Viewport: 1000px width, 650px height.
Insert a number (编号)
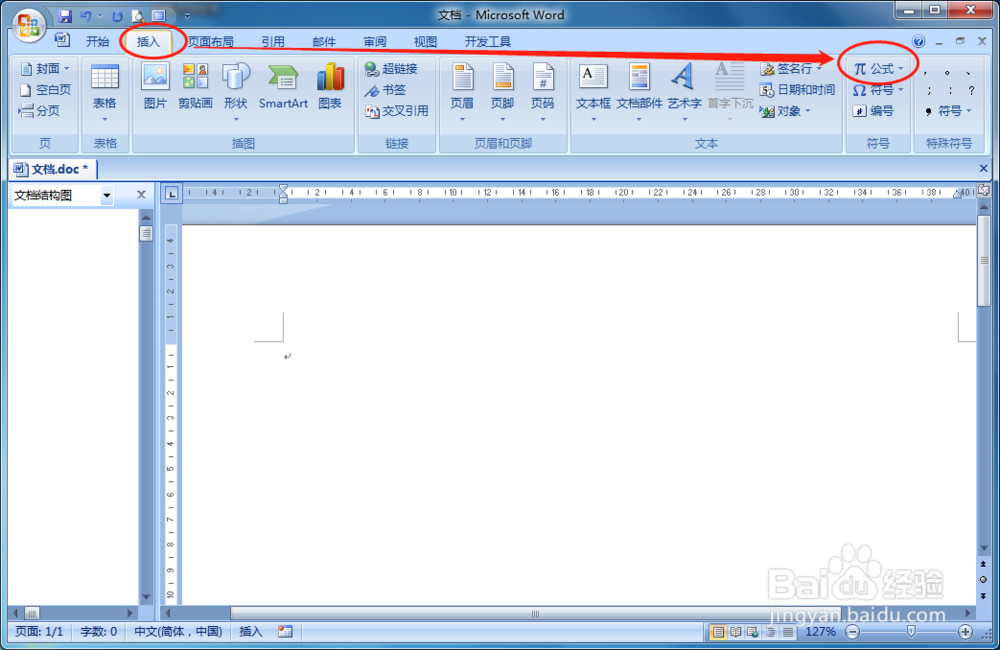click(x=872, y=110)
